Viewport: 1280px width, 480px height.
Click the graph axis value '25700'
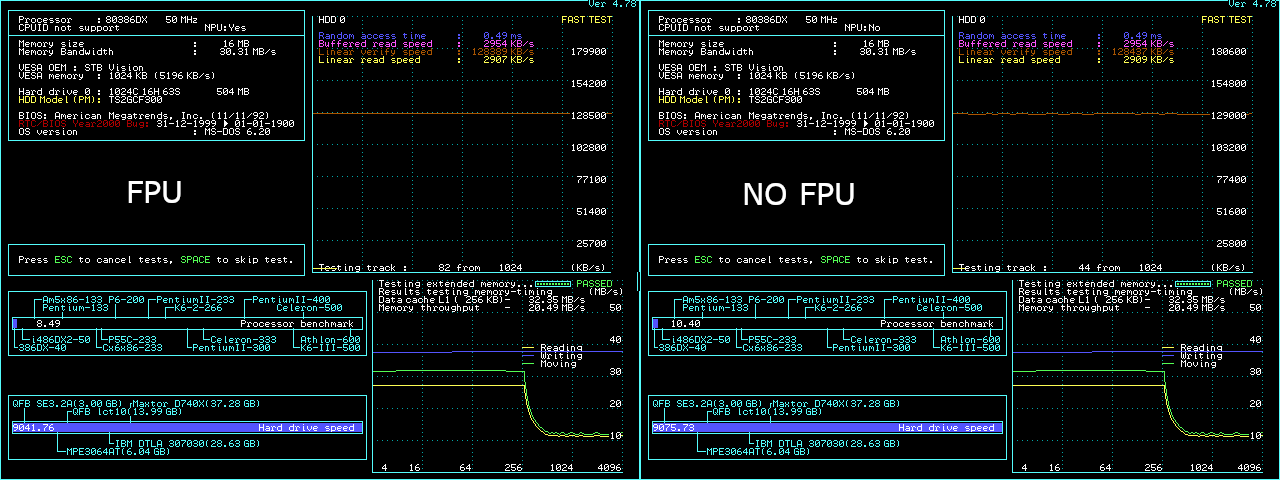pyautogui.click(x=593, y=243)
